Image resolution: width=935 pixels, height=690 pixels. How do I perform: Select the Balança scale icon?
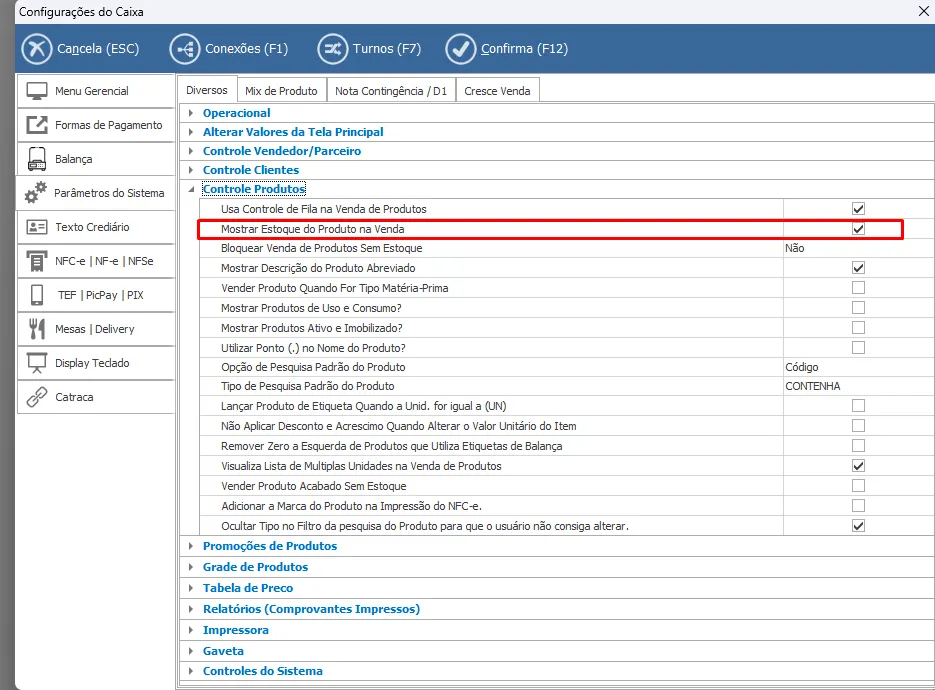pyautogui.click(x=37, y=159)
